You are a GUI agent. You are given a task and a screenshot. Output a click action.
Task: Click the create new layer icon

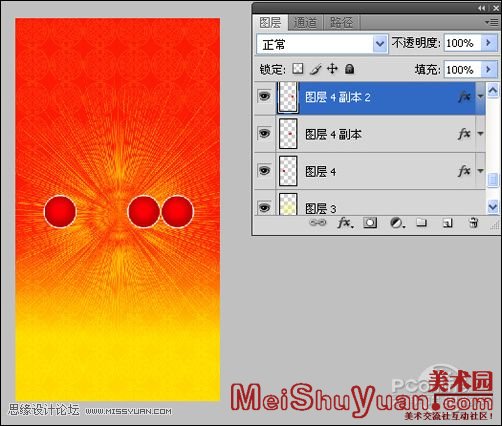click(x=447, y=223)
